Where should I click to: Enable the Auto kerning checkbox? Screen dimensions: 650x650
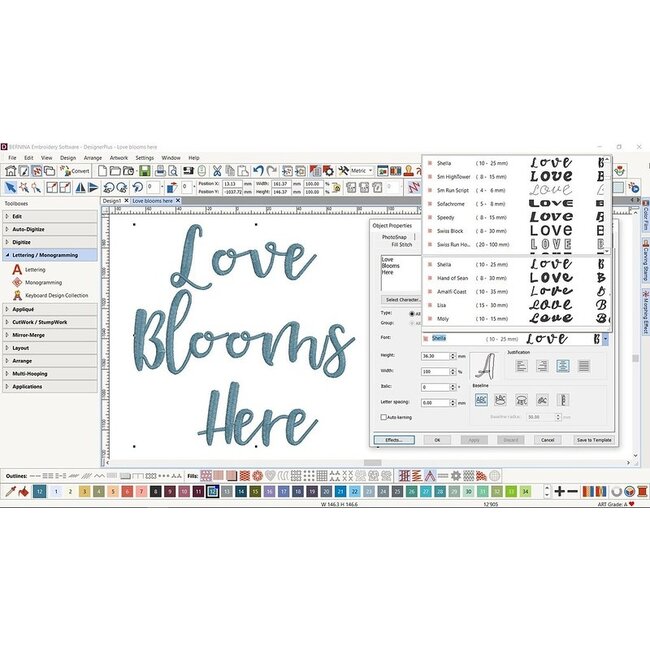point(384,417)
